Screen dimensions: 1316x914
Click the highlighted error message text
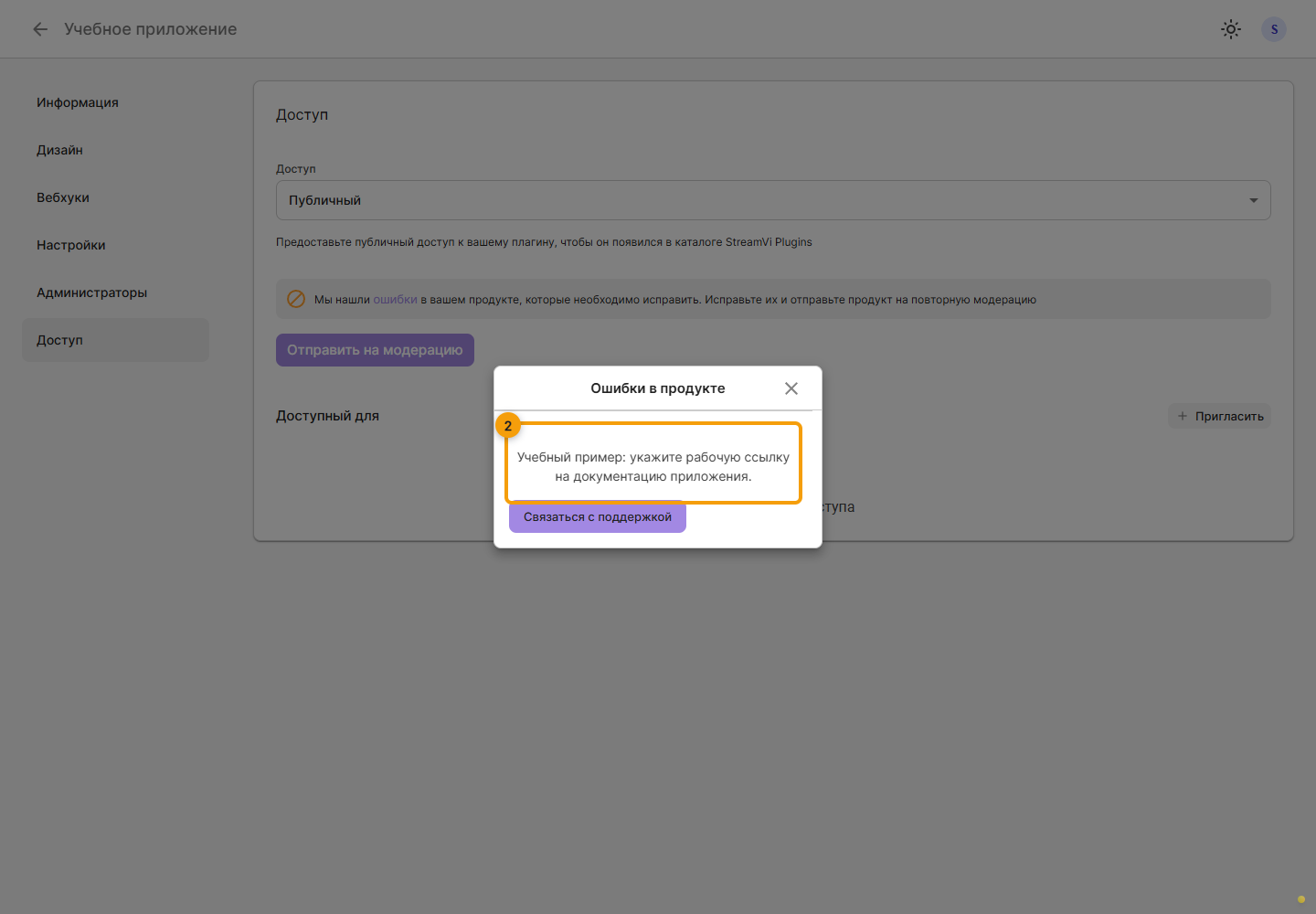[x=653, y=466]
